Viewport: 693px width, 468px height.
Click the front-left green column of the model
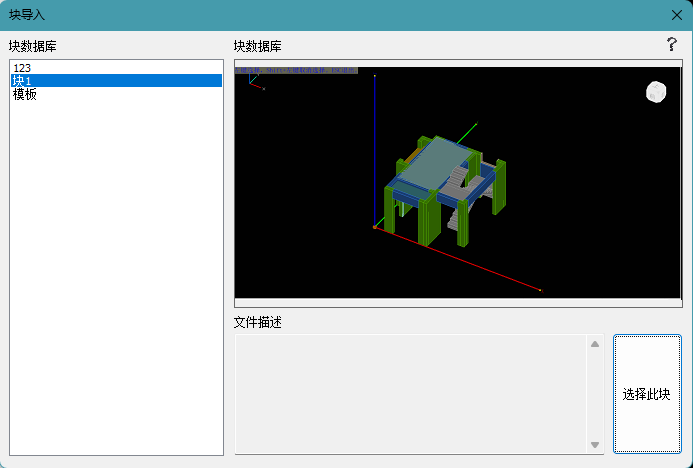click(389, 212)
